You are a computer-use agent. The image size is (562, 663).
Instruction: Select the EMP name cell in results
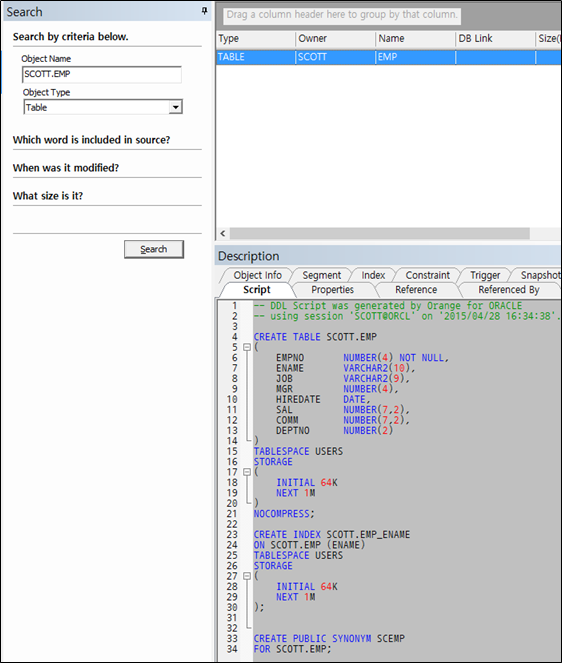point(415,57)
